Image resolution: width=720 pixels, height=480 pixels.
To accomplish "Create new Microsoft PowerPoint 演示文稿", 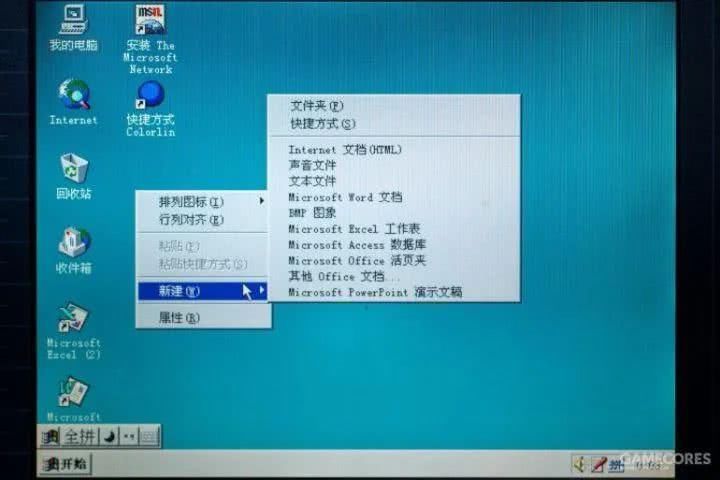I will click(x=394, y=292).
